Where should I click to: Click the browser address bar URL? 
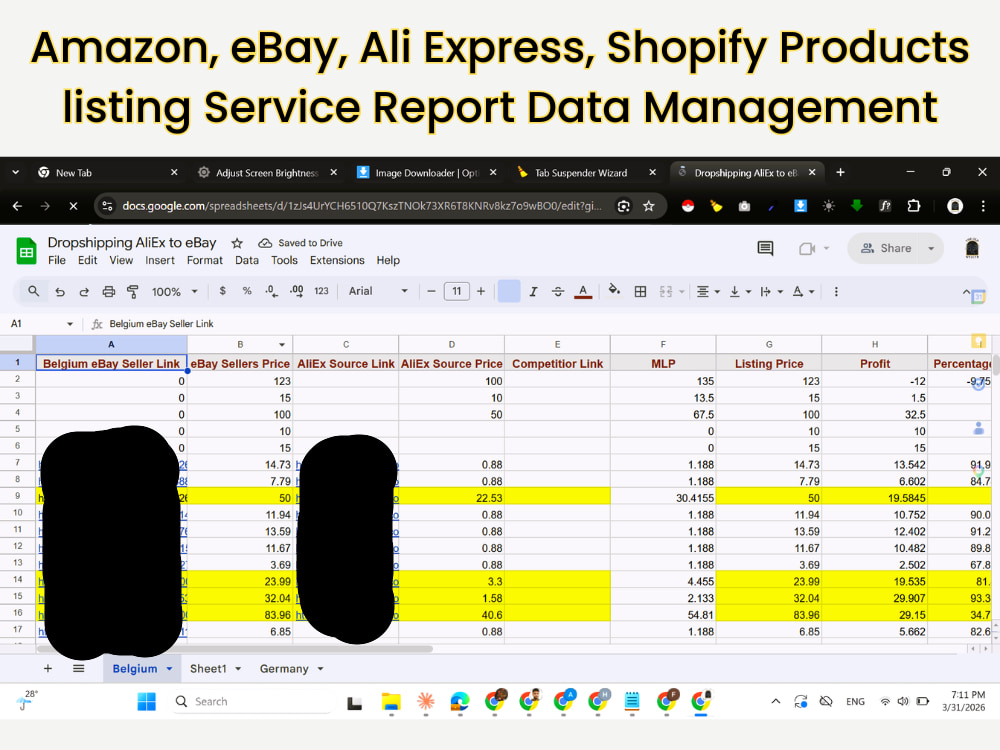pyautogui.click(x=361, y=206)
